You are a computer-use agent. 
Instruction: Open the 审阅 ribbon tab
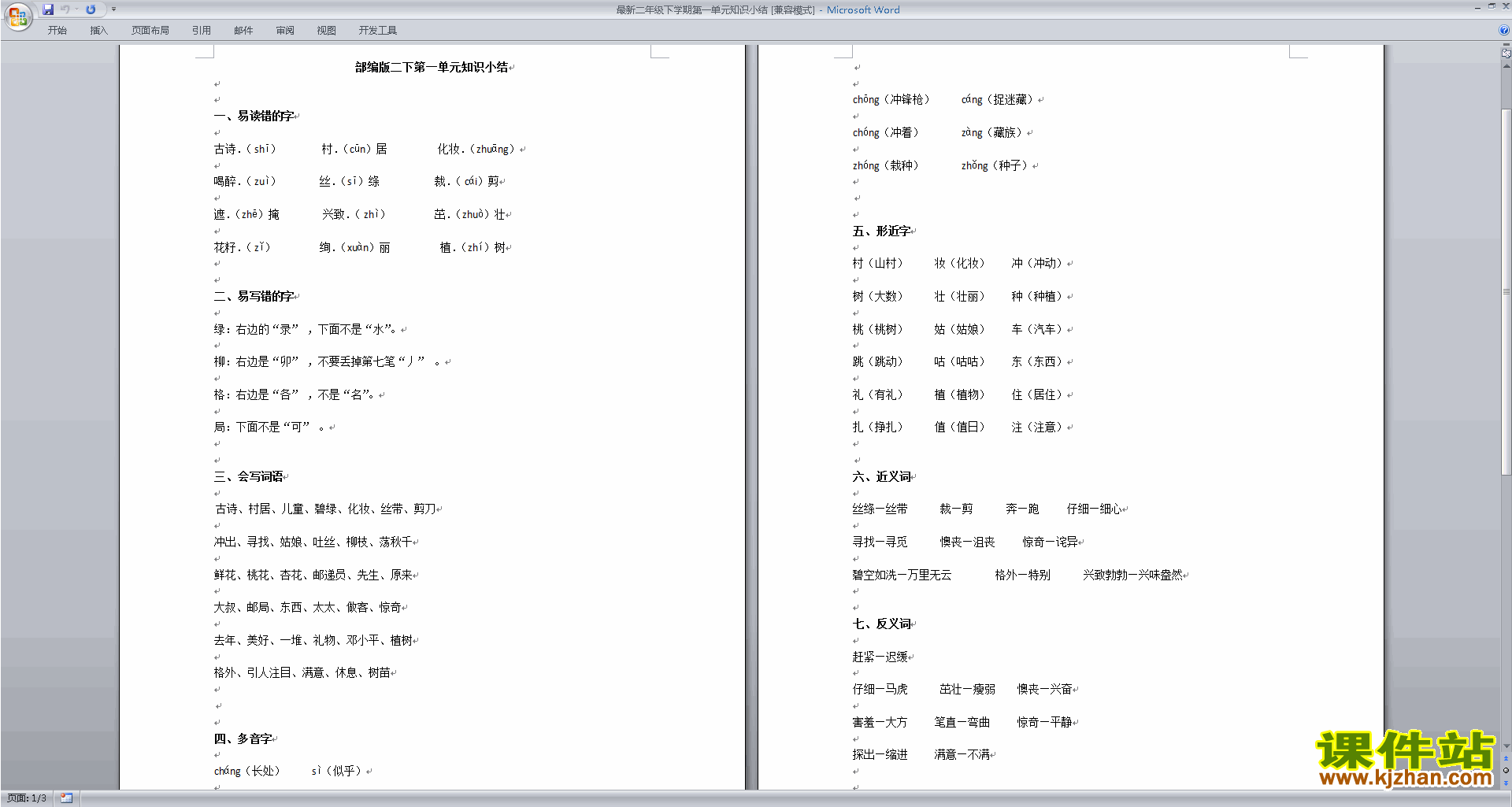pyautogui.click(x=285, y=31)
